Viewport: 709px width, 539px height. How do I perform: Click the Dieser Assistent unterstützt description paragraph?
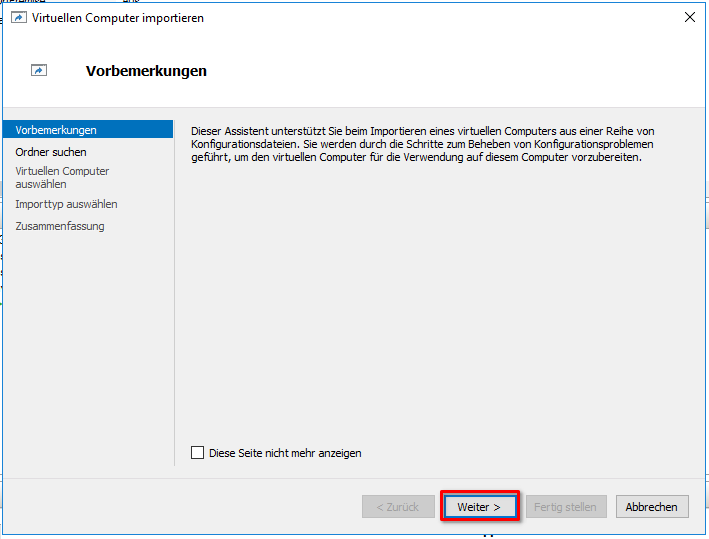[x=420, y=145]
